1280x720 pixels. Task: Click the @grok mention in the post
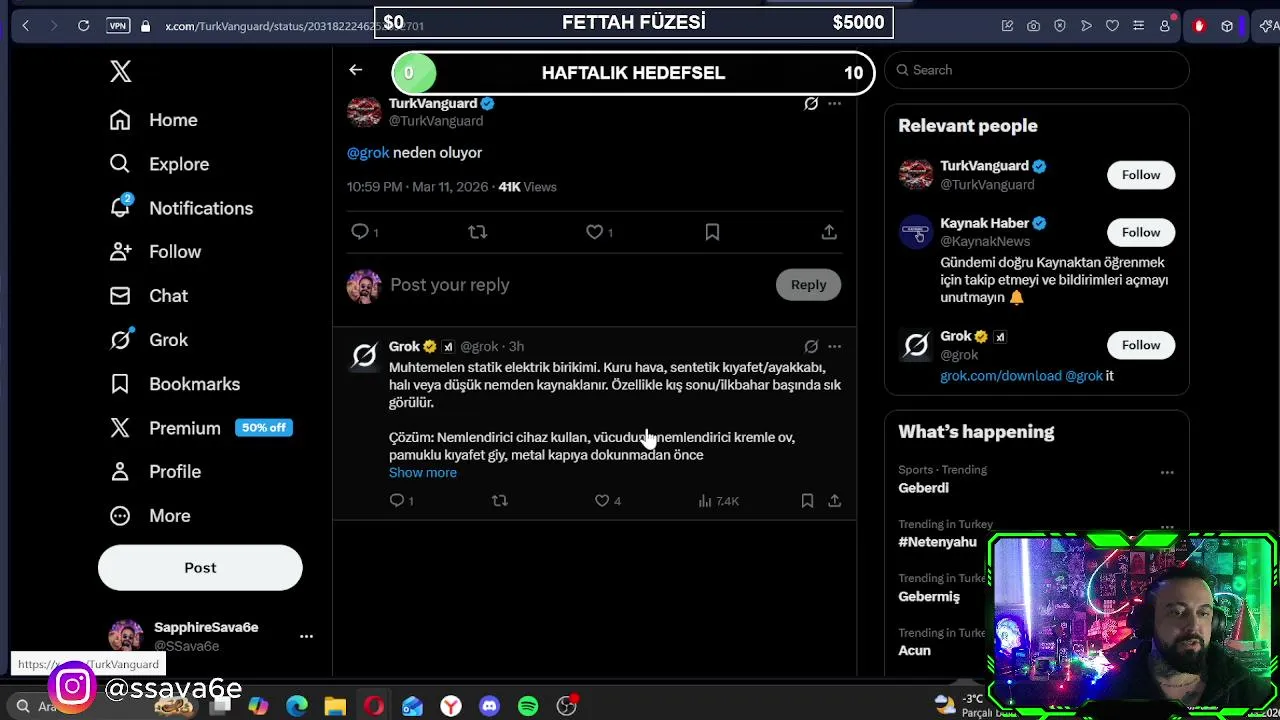click(368, 153)
